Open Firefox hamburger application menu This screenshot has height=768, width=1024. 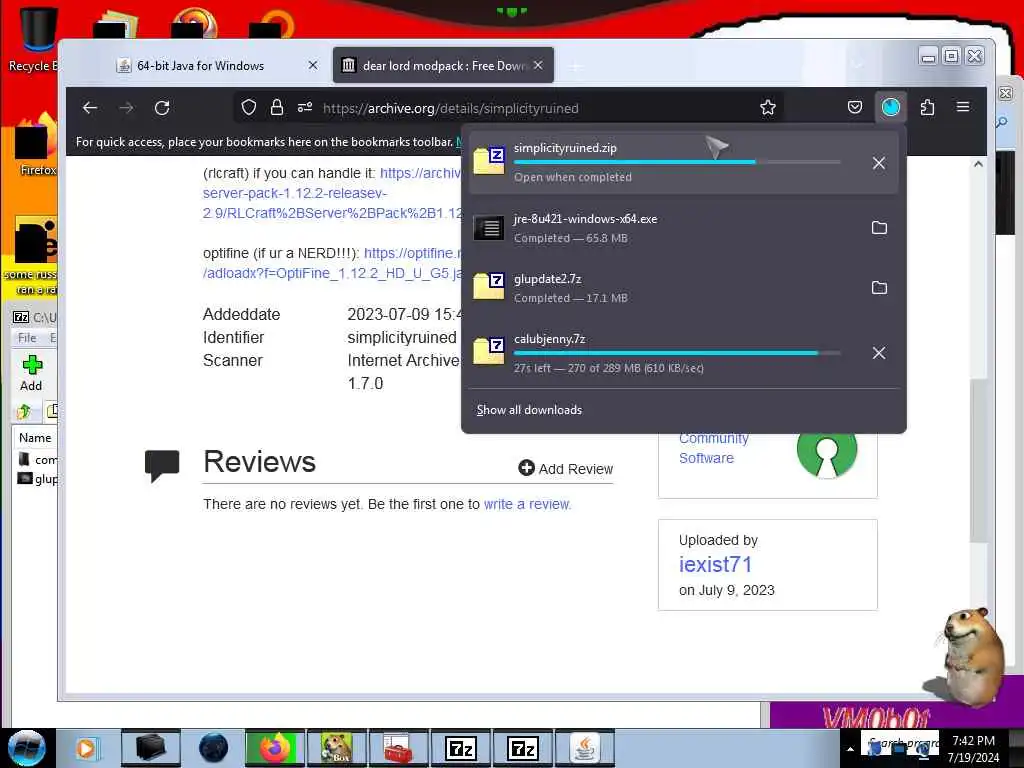(963, 107)
